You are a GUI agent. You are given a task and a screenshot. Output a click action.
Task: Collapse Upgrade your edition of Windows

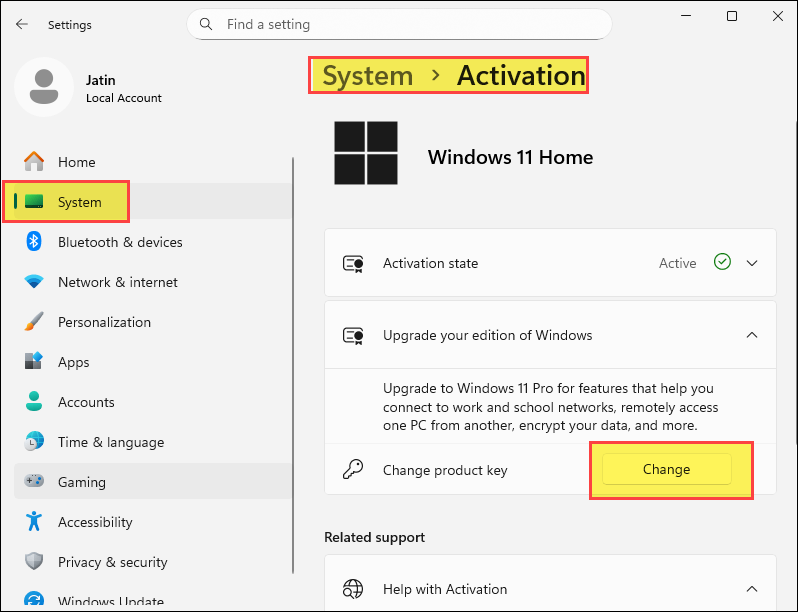(x=752, y=335)
